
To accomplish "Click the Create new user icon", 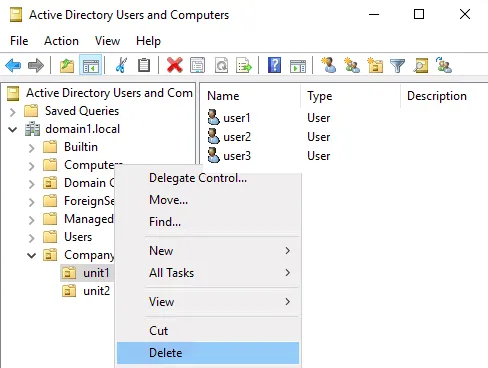I will pos(329,65).
